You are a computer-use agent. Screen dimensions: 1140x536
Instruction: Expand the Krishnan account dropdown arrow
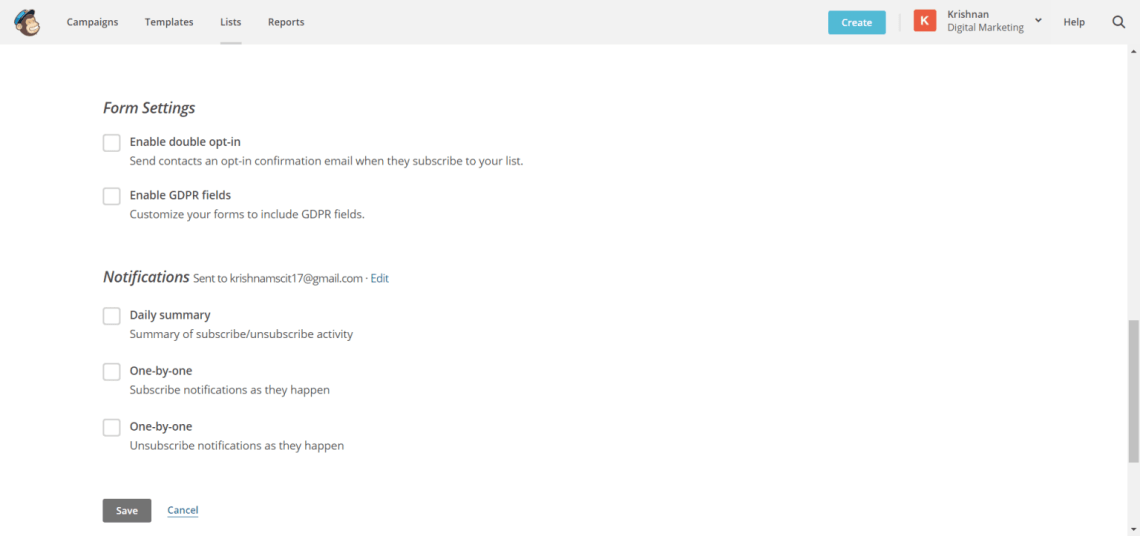[x=1038, y=20]
